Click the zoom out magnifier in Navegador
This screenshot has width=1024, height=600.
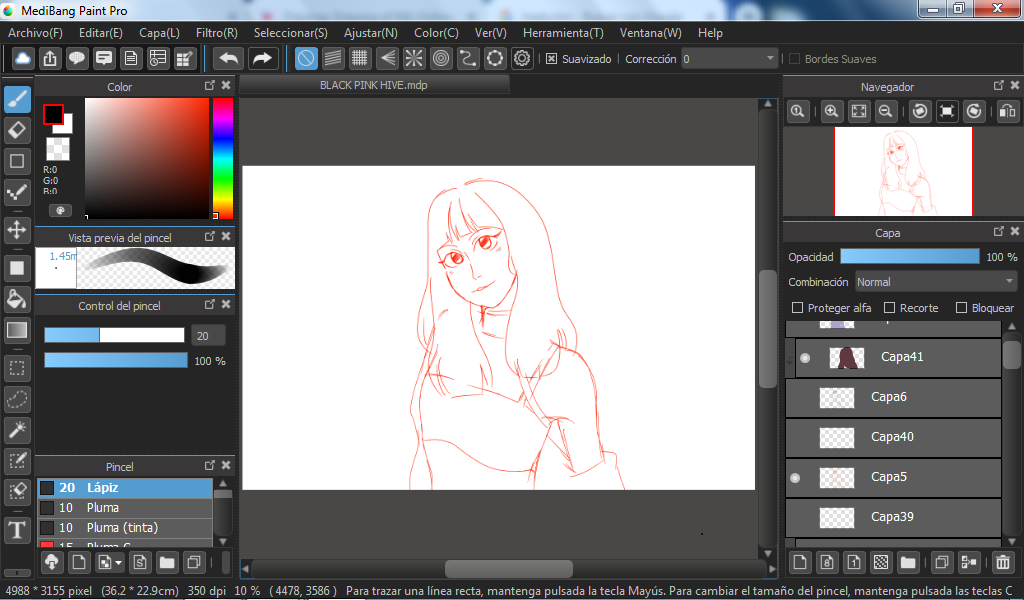pyautogui.click(x=886, y=112)
